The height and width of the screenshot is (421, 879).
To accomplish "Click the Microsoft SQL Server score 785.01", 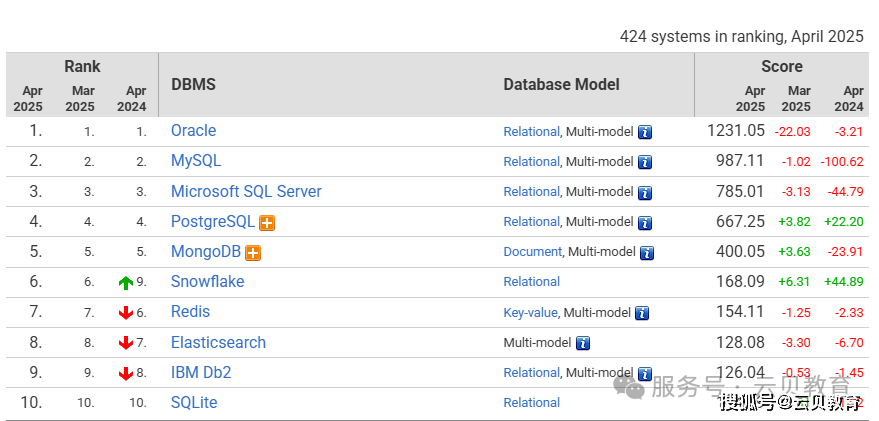I will pos(740,191).
